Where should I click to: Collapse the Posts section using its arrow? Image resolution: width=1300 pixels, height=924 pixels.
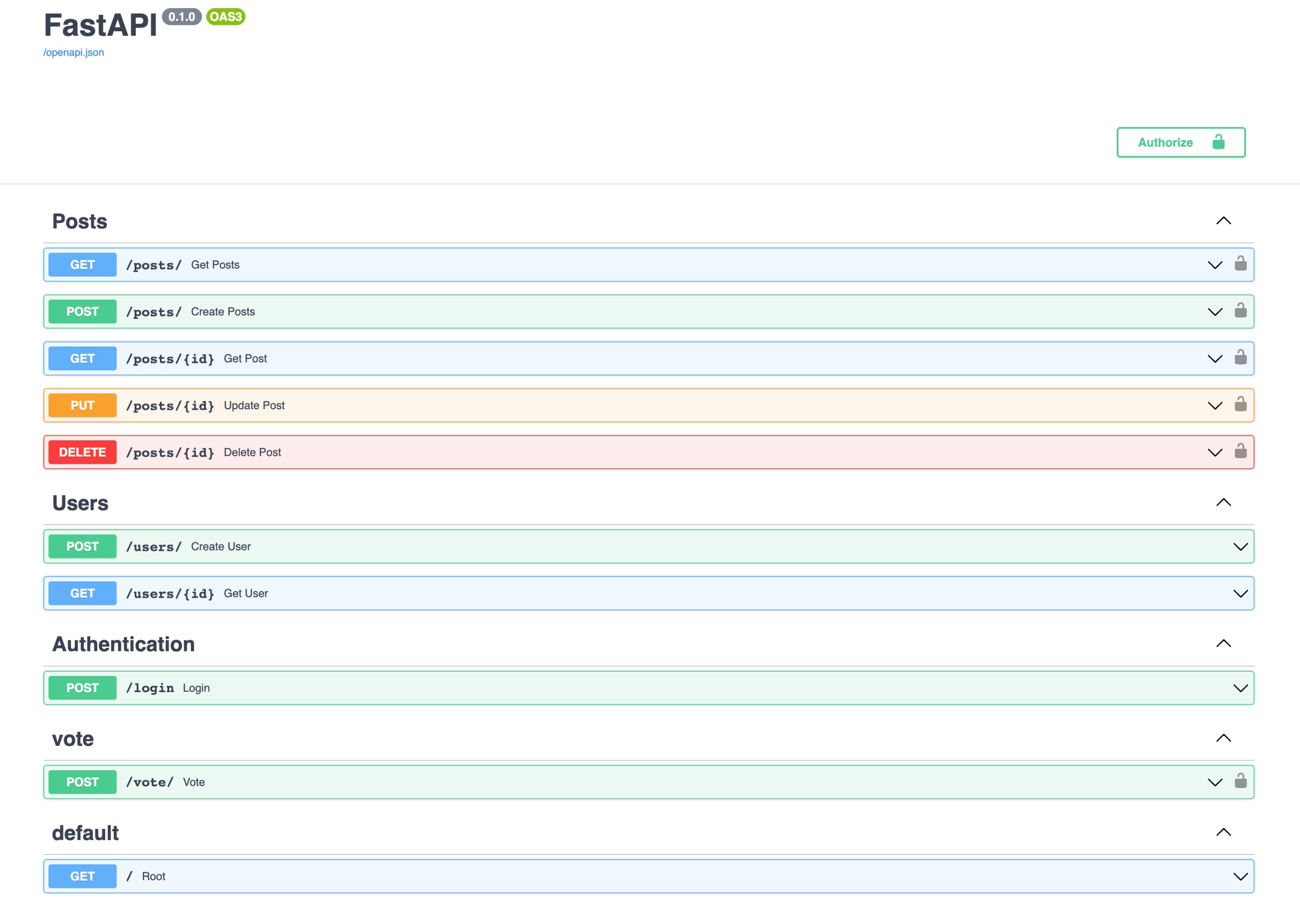click(x=1223, y=221)
